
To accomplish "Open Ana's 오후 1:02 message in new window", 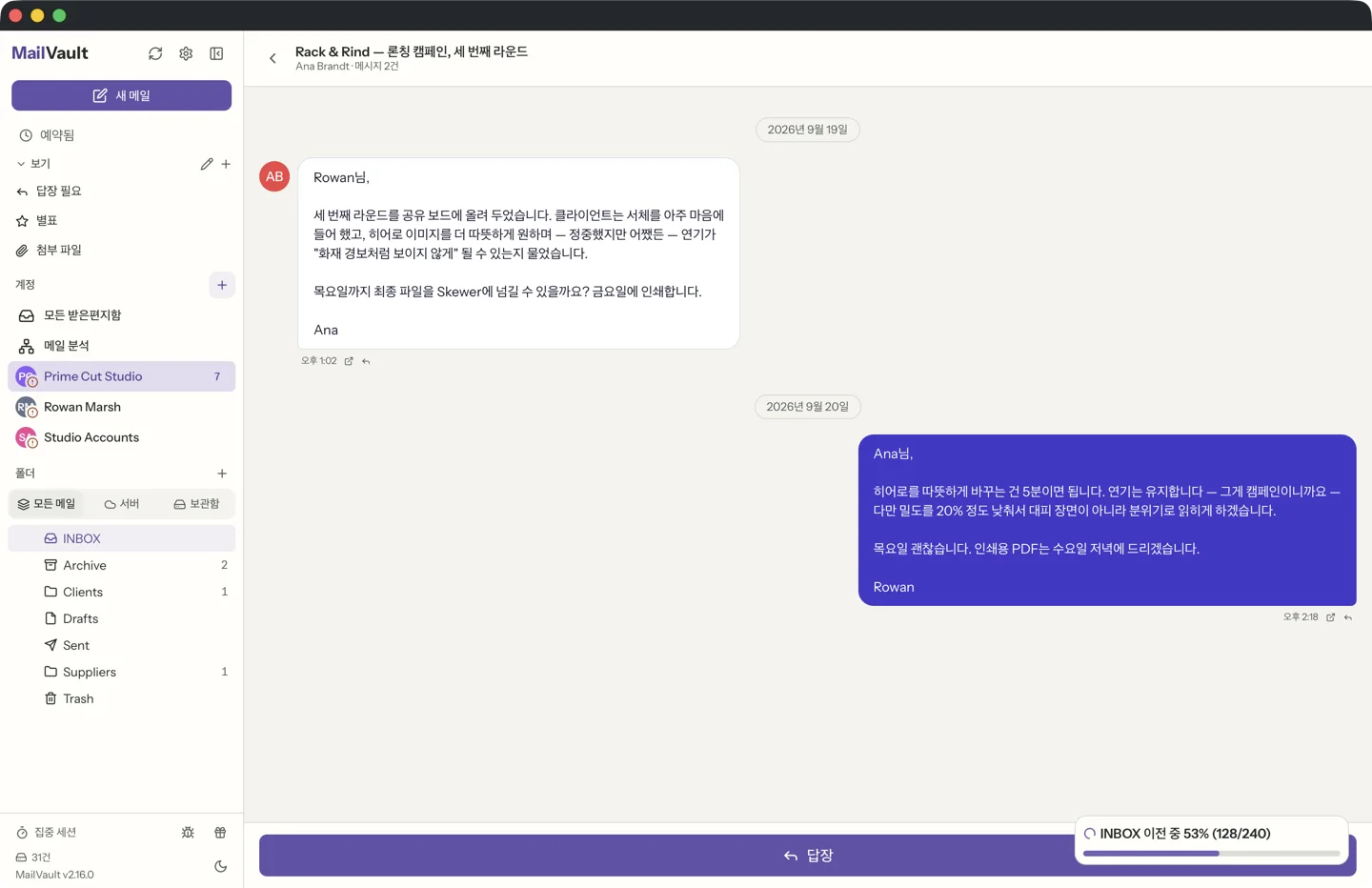I will (349, 361).
